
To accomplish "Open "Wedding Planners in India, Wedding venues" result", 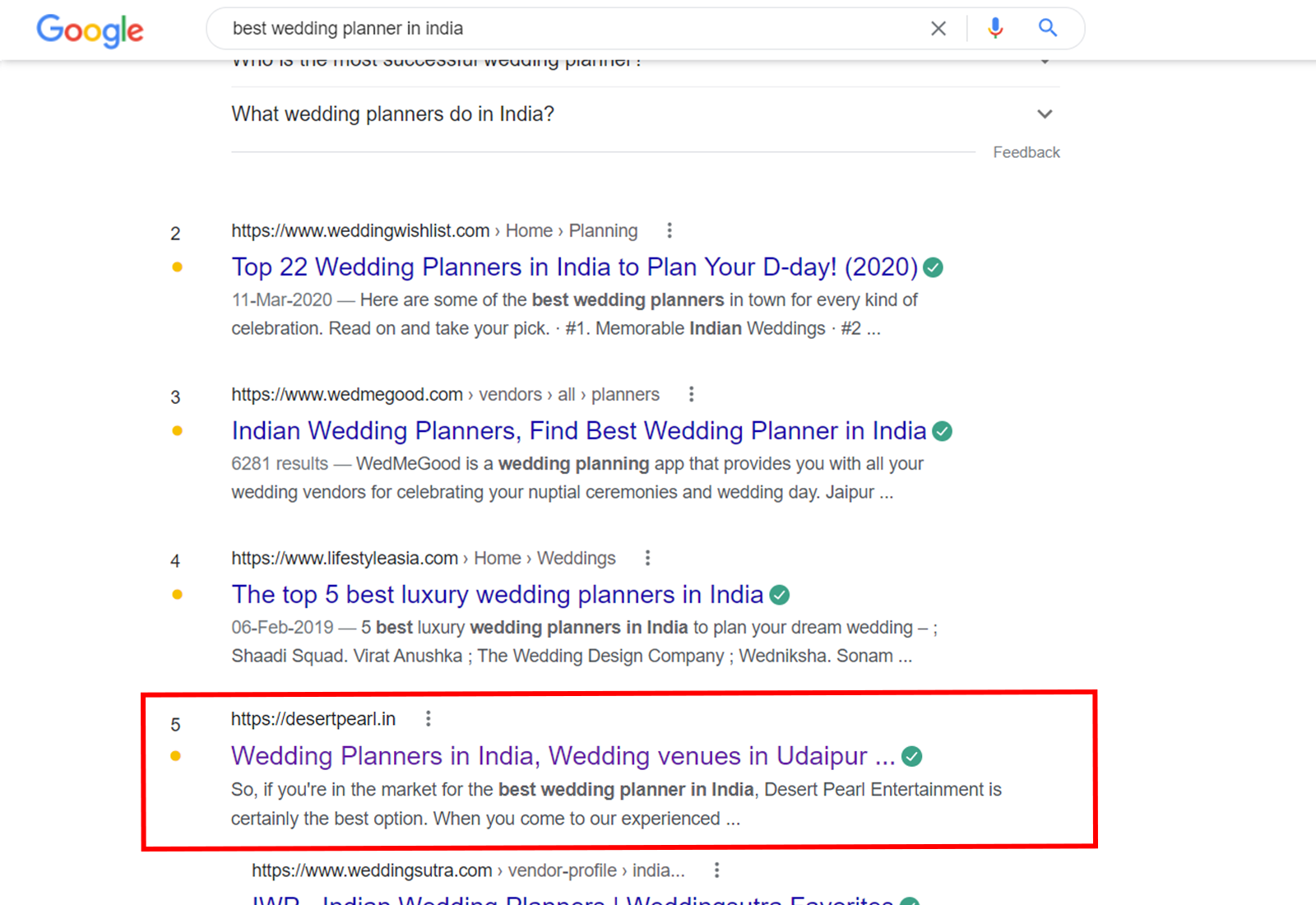I will (x=563, y=756).
